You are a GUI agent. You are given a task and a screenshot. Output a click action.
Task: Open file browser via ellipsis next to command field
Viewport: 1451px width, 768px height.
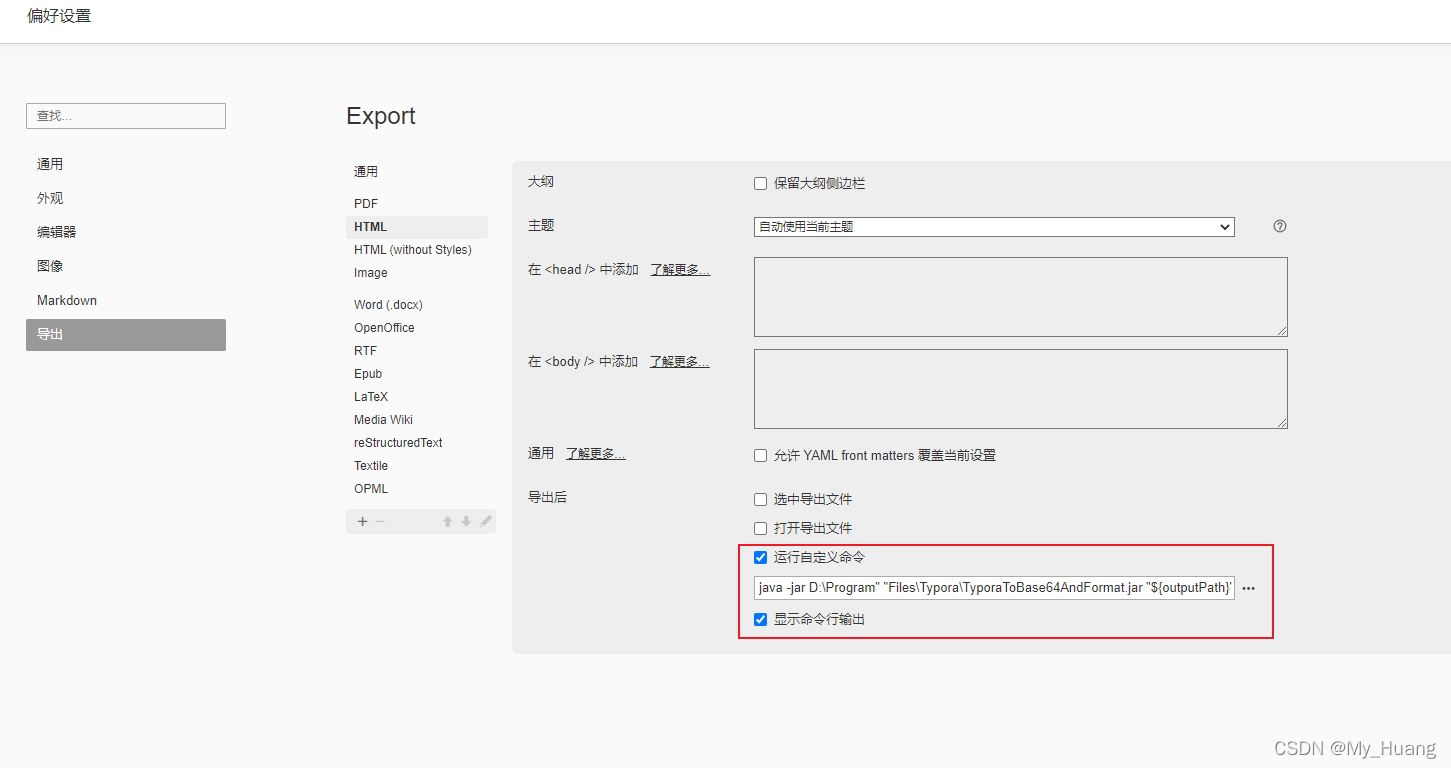coord(1248,588)
